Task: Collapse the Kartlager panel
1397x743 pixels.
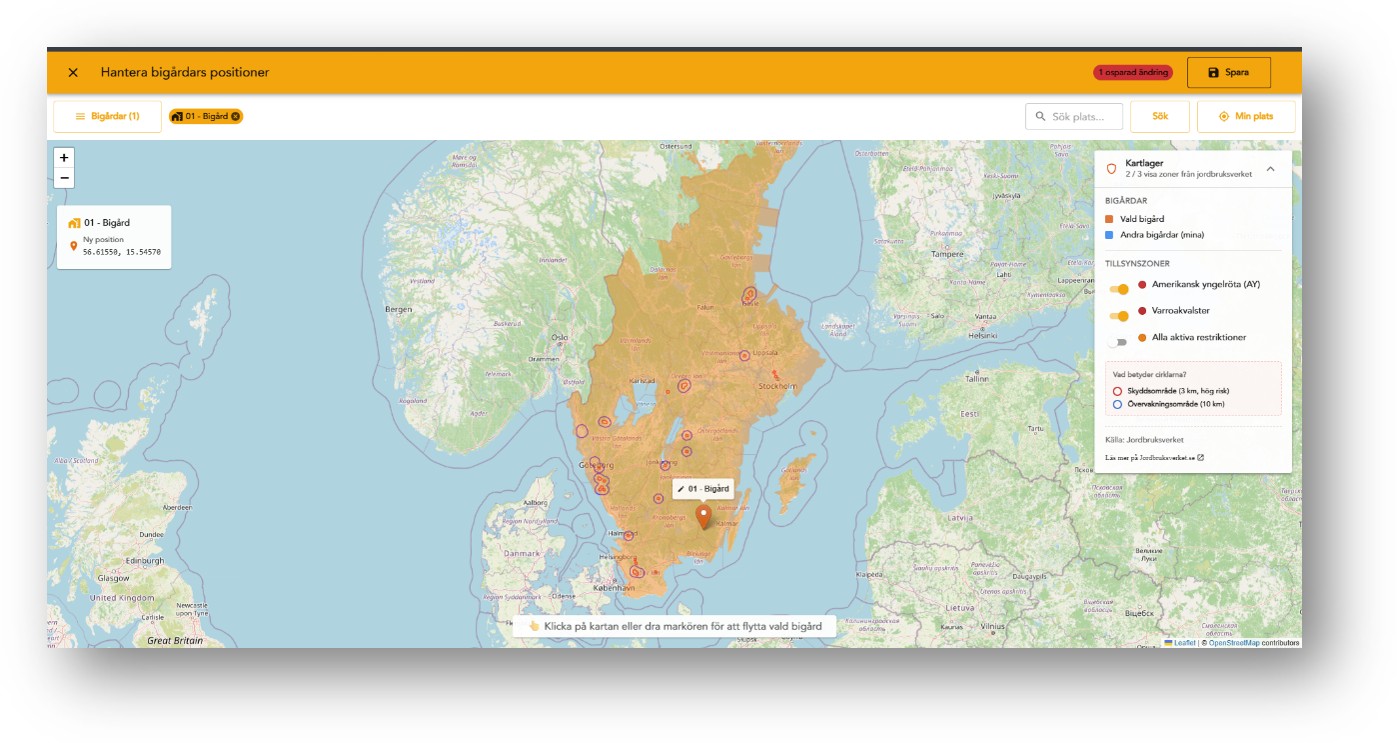Action: point(1270,169)
